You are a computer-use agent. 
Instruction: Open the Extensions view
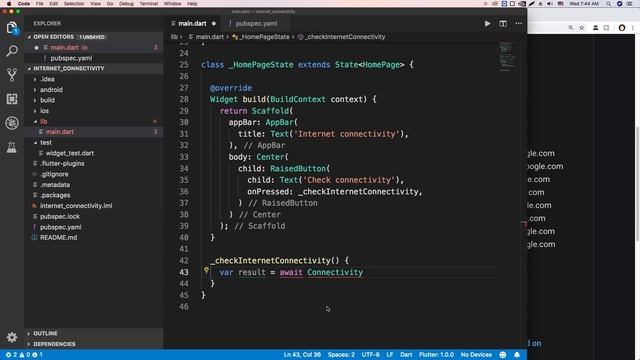pyautogui.click(x=12, y=99)
